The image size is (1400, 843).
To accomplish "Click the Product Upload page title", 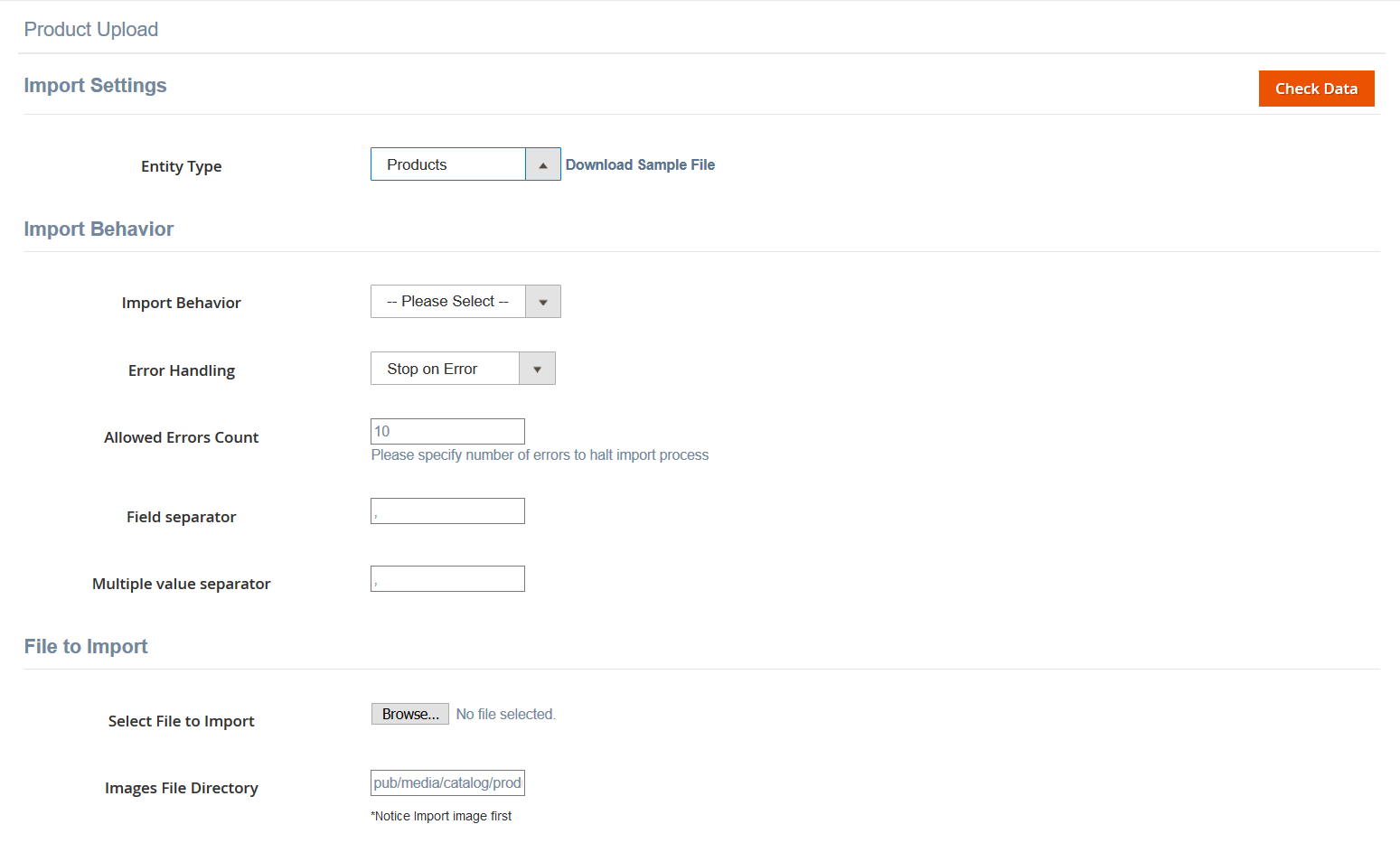I will point(91,29).
